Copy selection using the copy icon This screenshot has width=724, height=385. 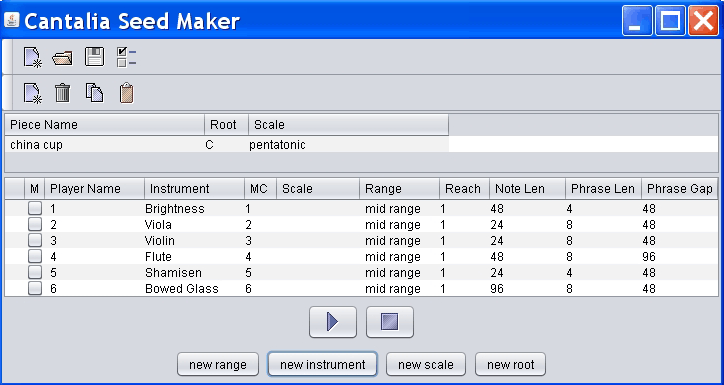[x=94, y=93]
